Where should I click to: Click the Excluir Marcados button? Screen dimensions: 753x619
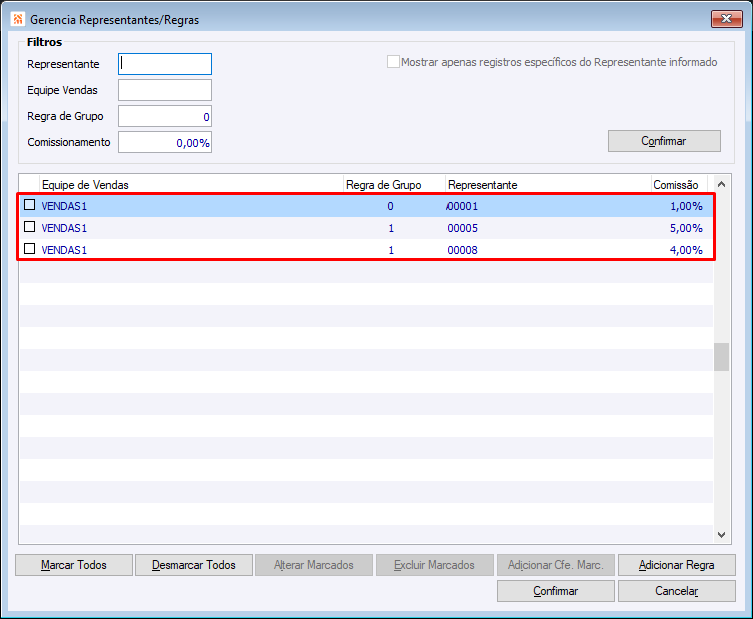[435, 565]
